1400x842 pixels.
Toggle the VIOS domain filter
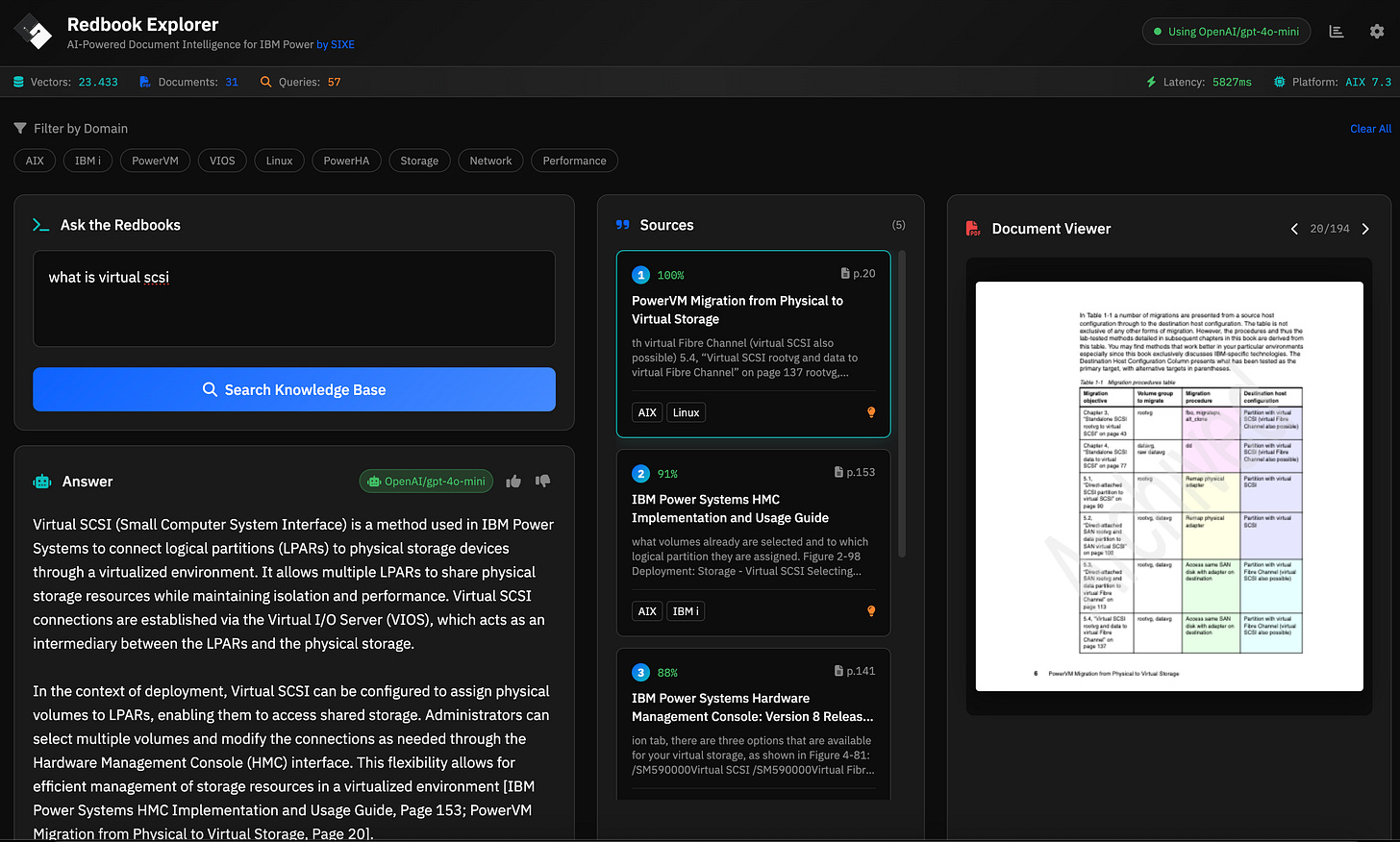[222, 161]
